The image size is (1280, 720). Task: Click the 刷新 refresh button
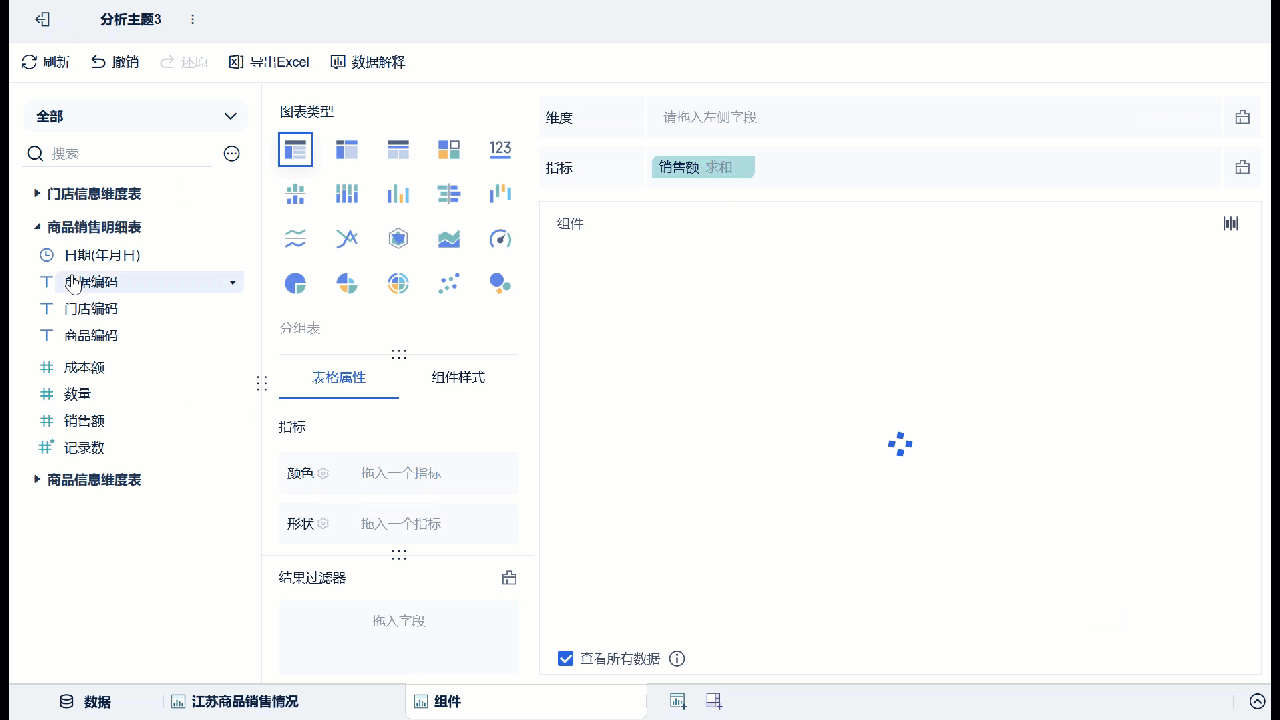click(x=44, y=62)
